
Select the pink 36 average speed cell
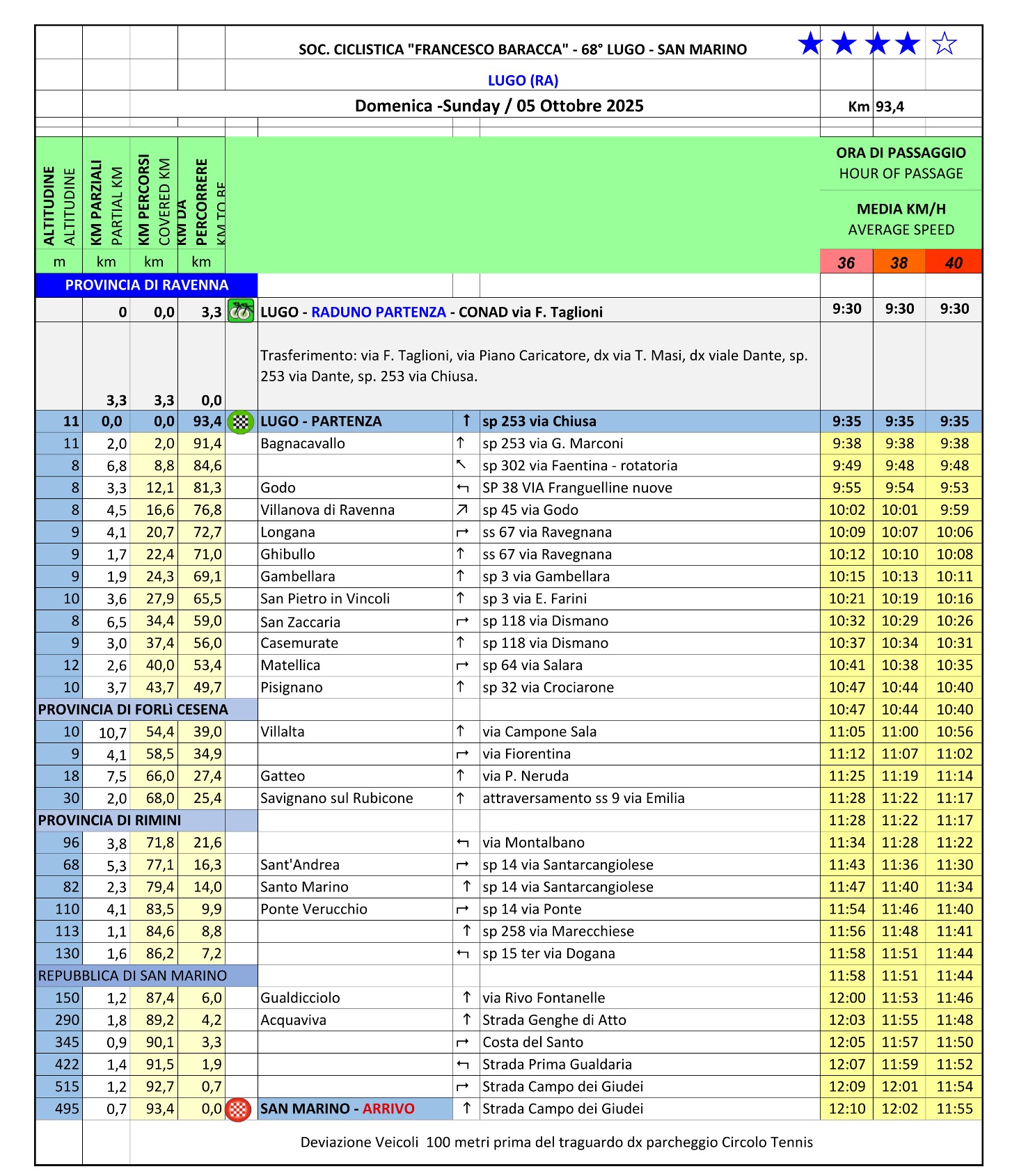(x=846, y=262)
